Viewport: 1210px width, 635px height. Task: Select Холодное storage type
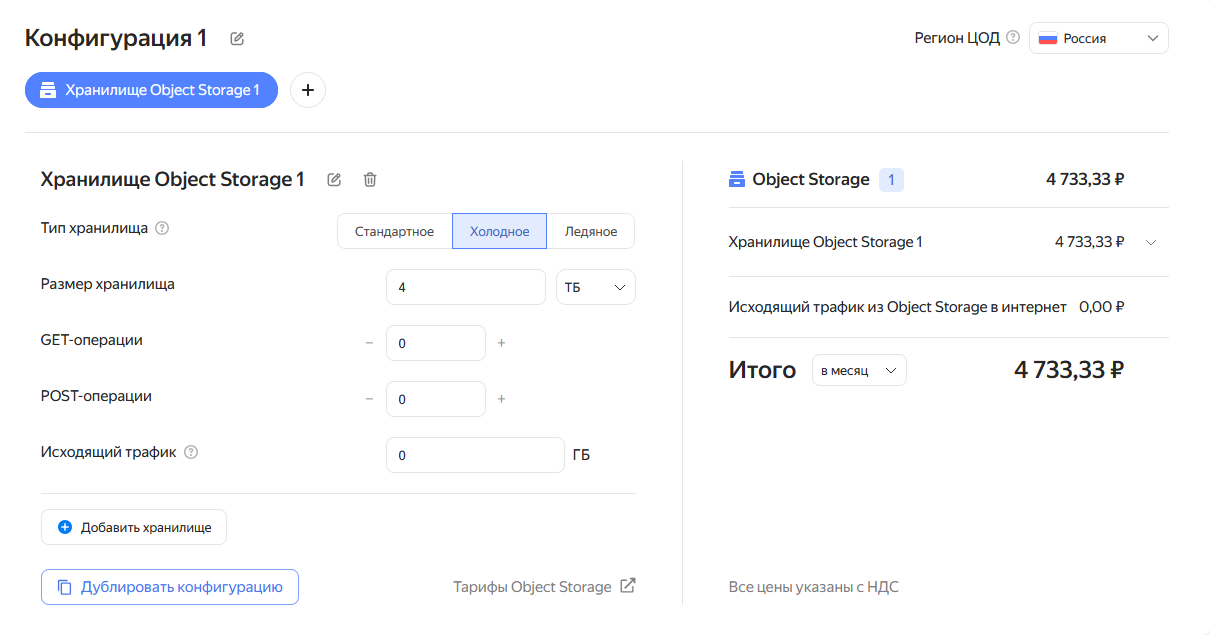500,231
